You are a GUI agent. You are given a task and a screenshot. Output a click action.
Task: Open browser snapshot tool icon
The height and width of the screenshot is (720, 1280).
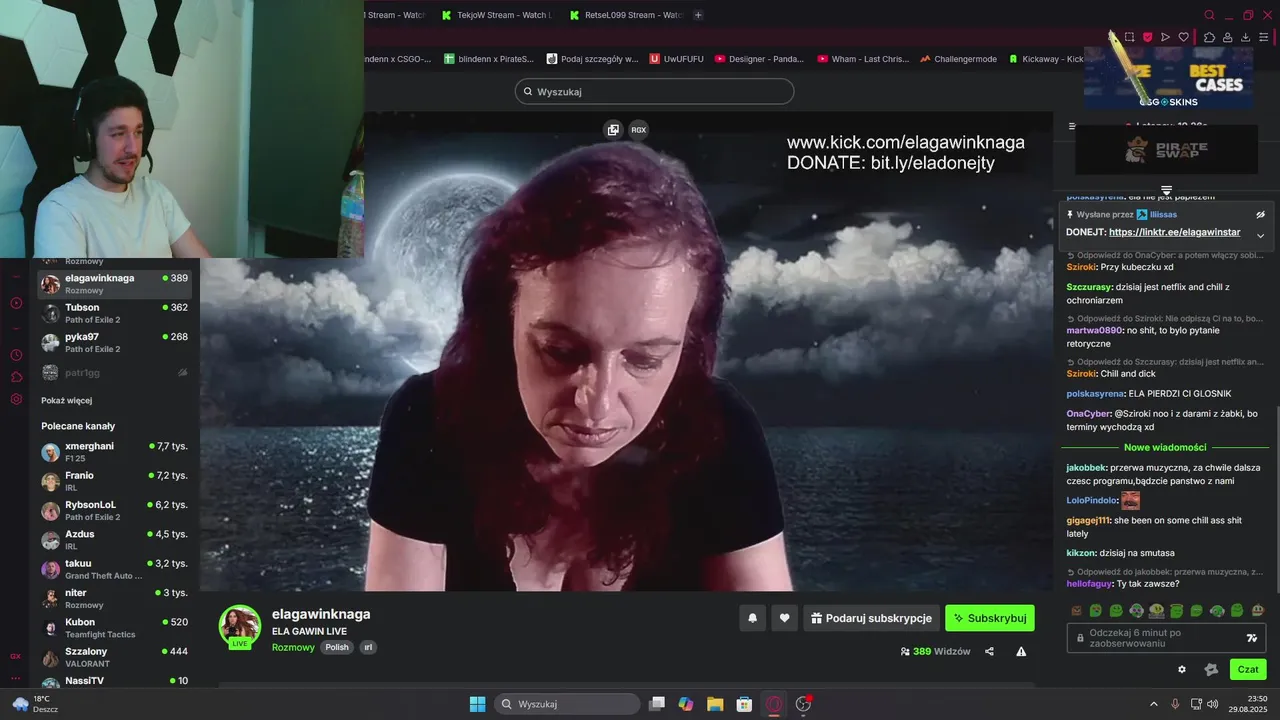tap(1129, 37)
